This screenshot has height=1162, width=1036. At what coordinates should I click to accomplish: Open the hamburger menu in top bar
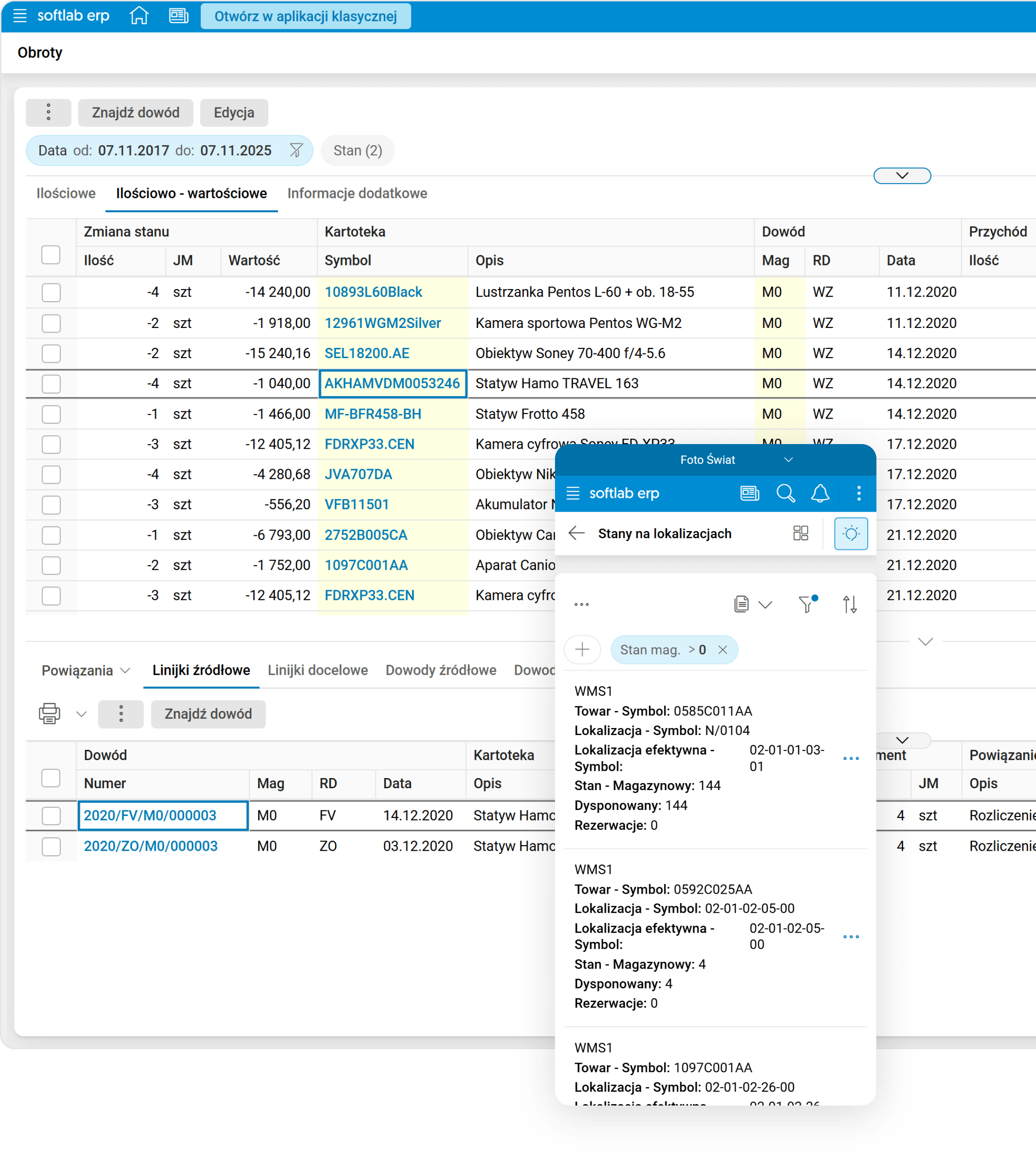[20, 16]
